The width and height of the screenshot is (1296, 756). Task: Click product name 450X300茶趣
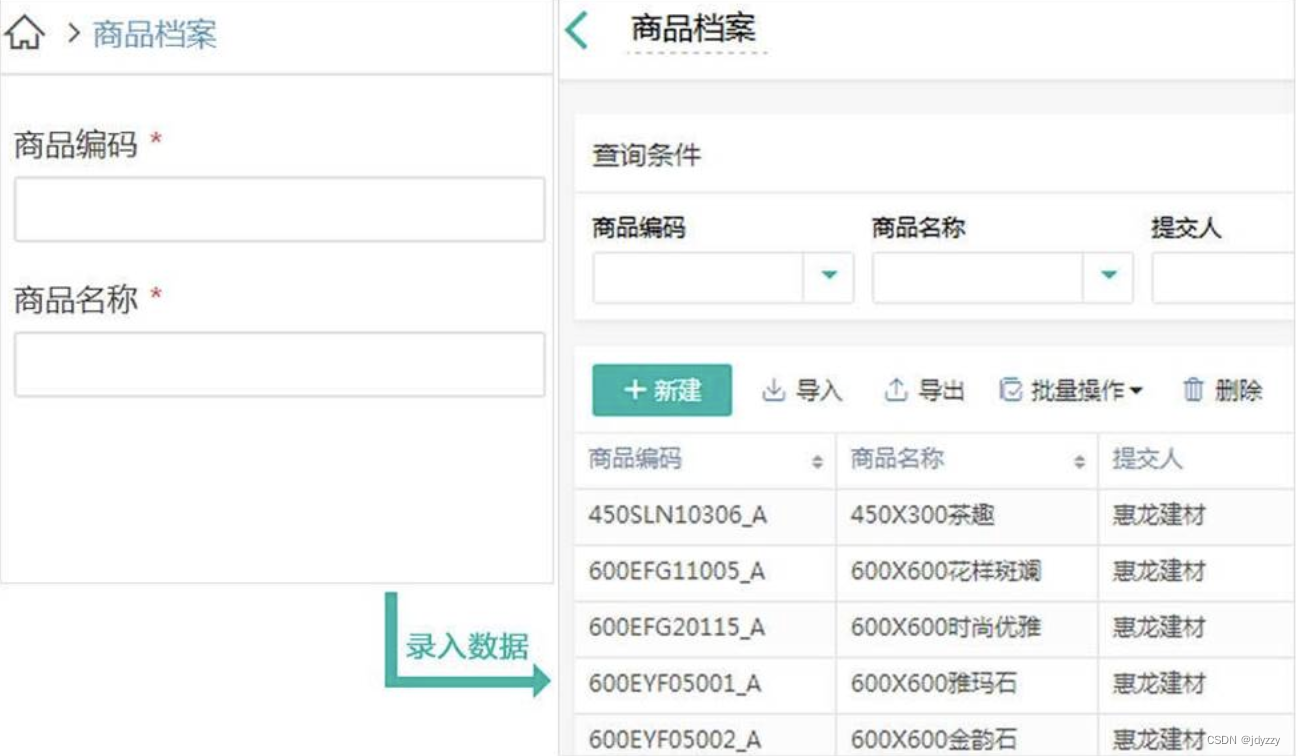[923, 516]
